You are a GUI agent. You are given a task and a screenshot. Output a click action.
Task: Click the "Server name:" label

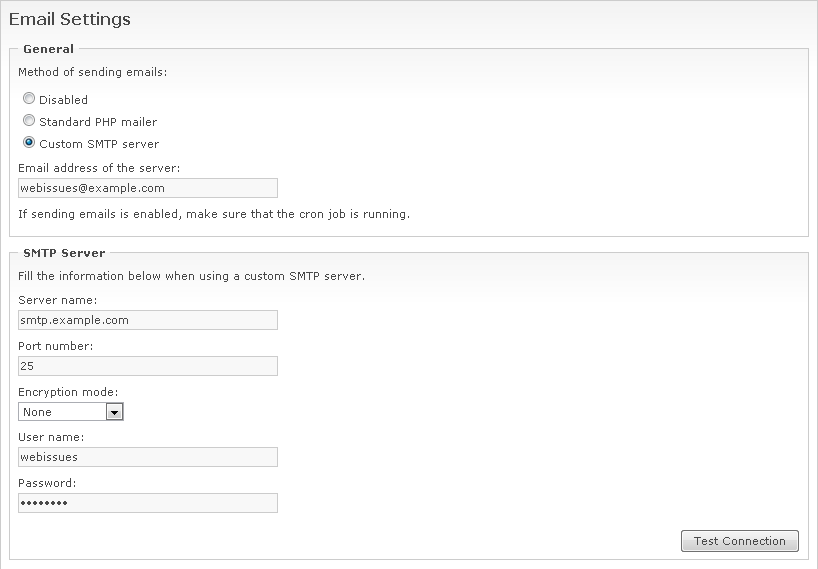(x=58, y=300)
